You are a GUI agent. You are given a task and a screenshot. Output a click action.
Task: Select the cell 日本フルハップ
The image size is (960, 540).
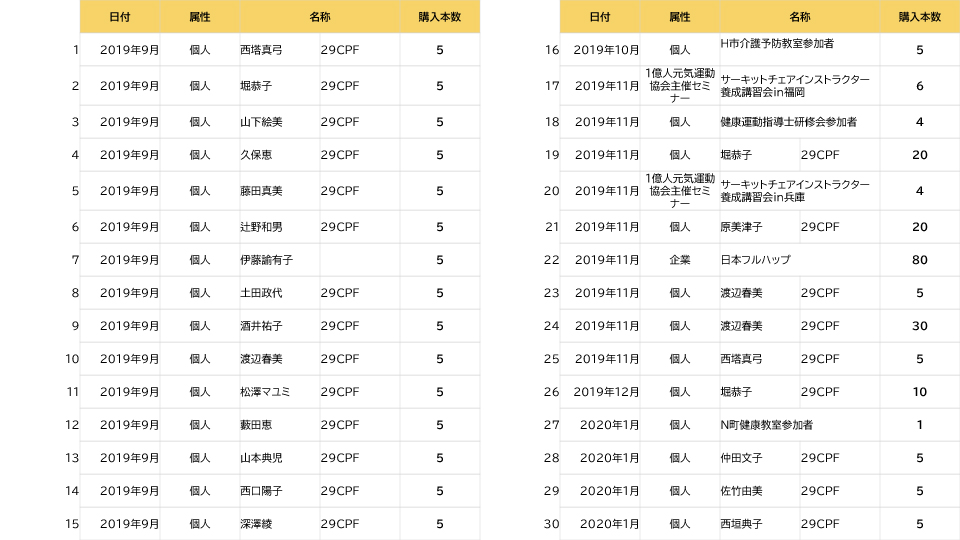tap(756, 260)
